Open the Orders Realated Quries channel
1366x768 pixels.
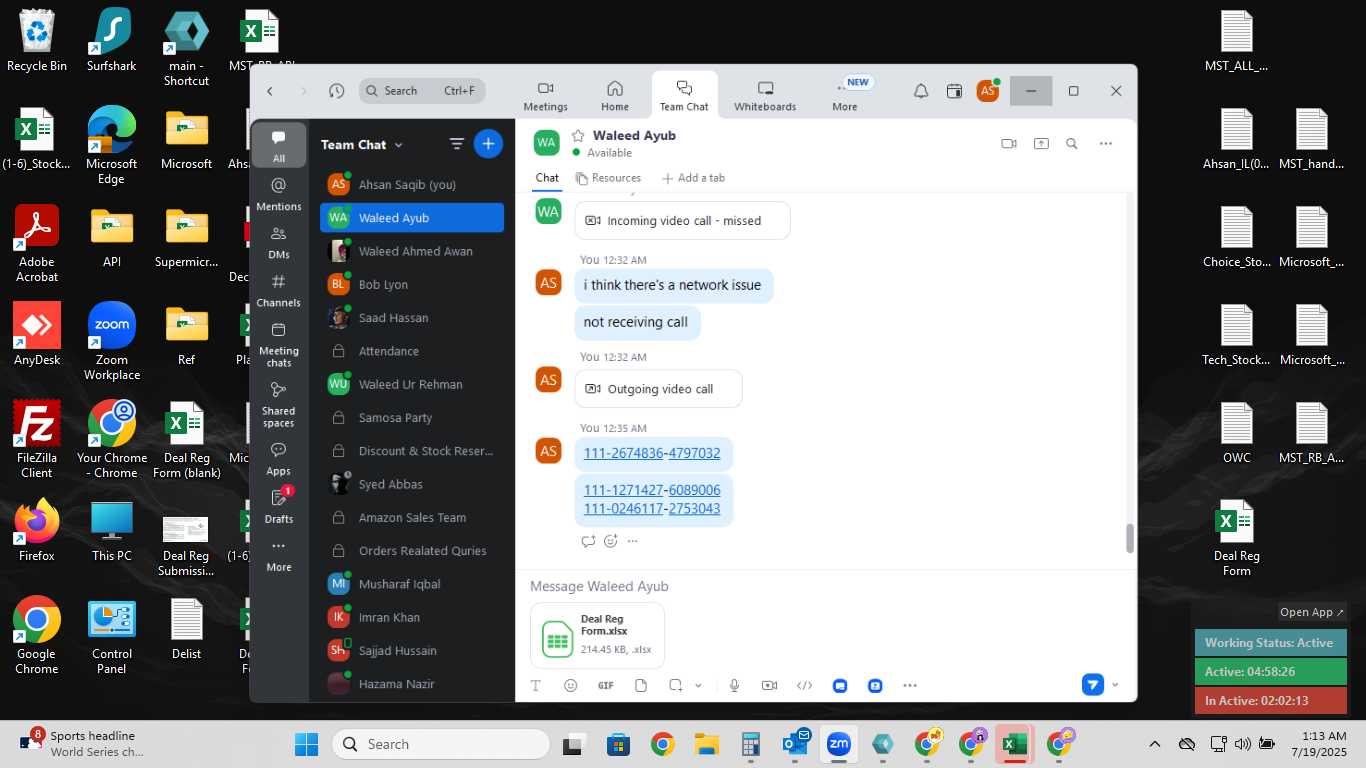point(412,551)
